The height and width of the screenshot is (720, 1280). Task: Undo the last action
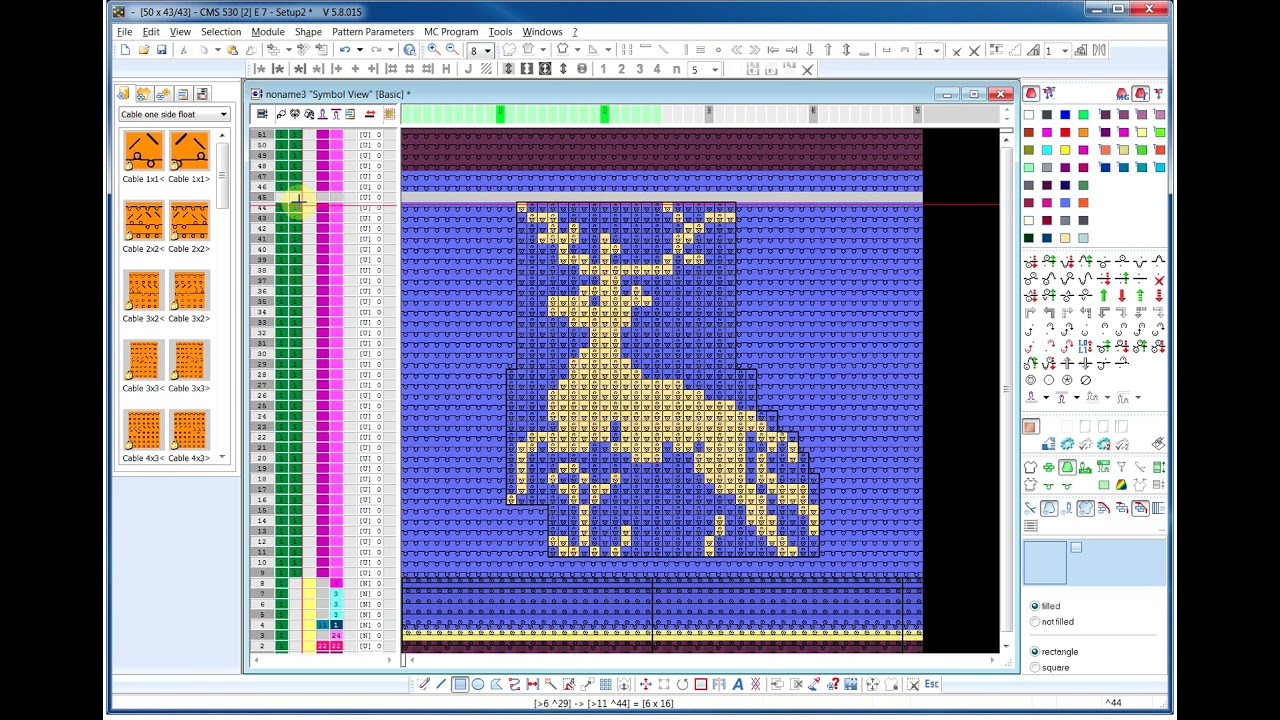pos(345,49)
